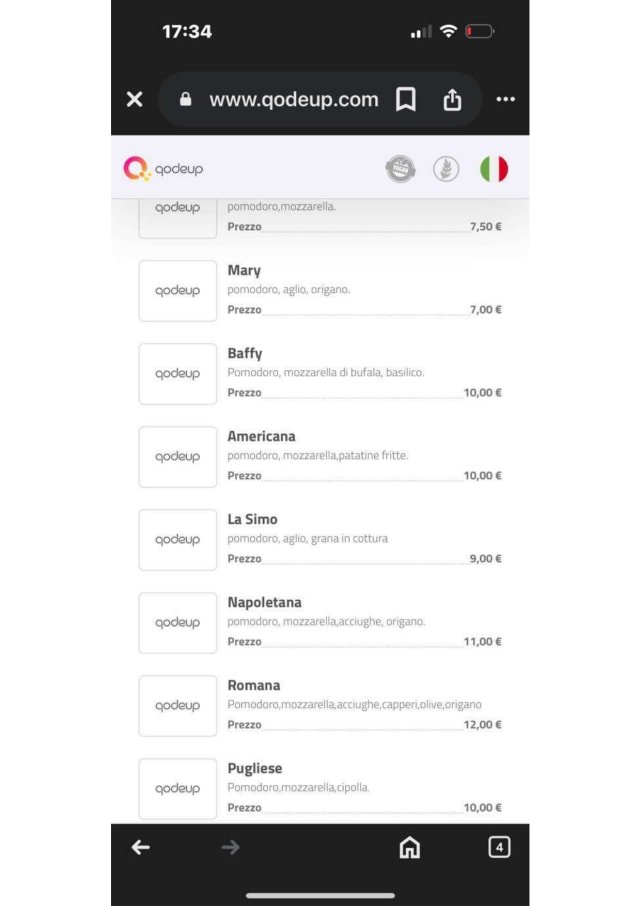The width and height of the screenshot is (640, 906).
Task: Select the Napoletana pizza title
Action: 264,602
